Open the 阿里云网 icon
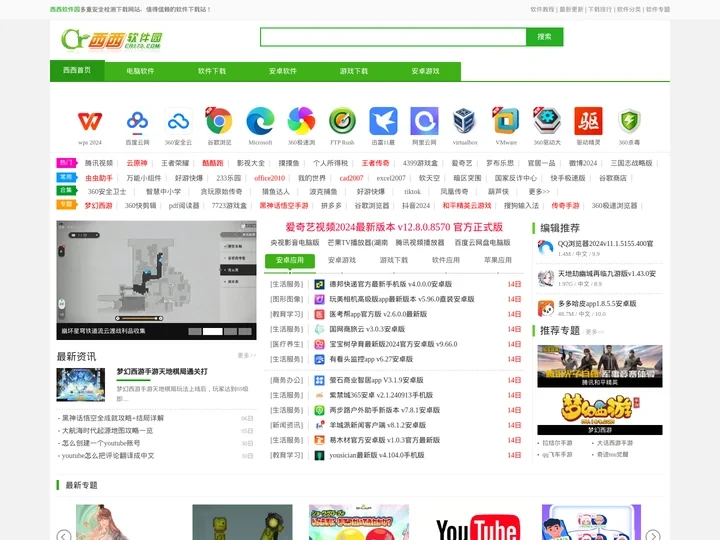The width and height of the screenshot is (720, 540). coord(424,121)
